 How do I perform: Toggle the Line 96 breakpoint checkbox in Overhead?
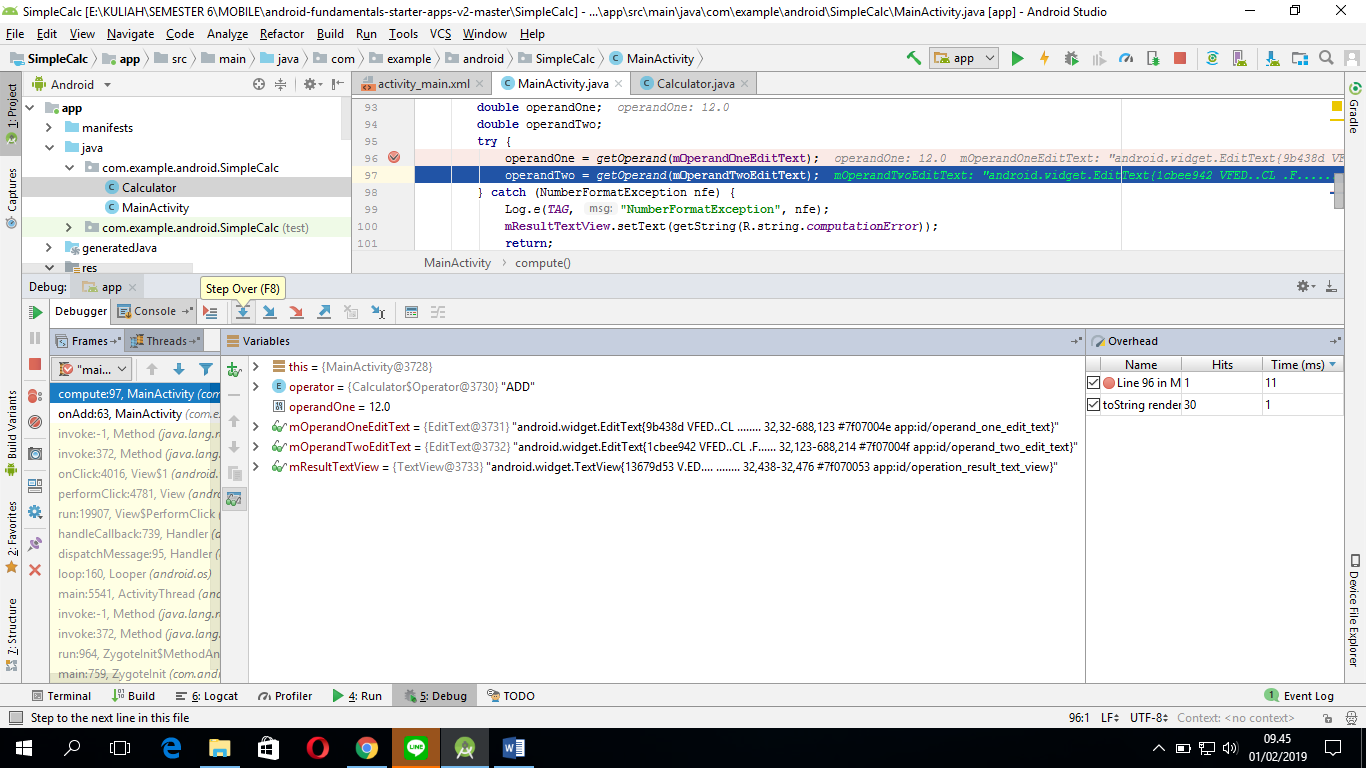(x=1094, y=383)
